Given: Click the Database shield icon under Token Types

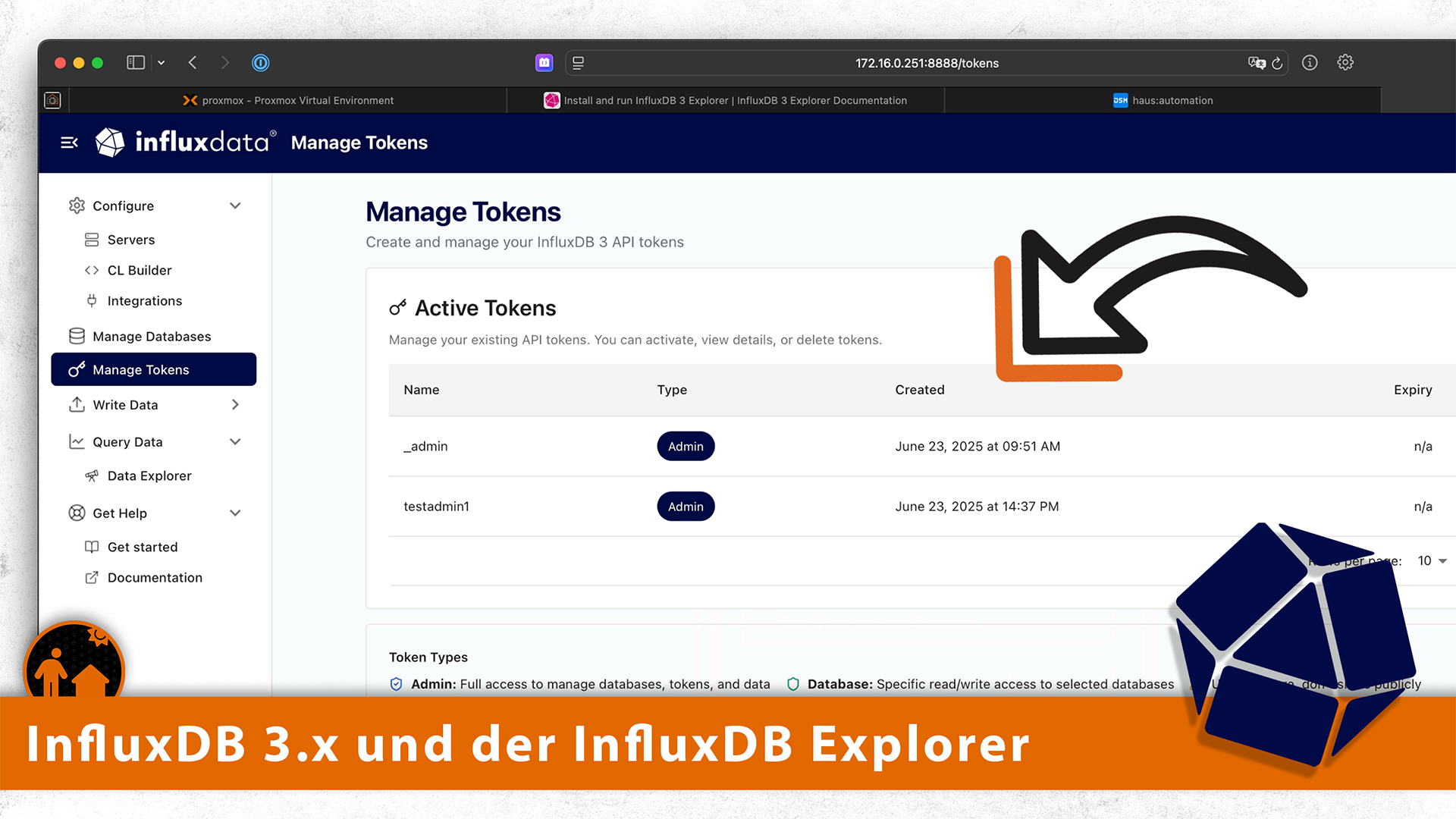Looking at the screenshot, I should click(793, 684).
